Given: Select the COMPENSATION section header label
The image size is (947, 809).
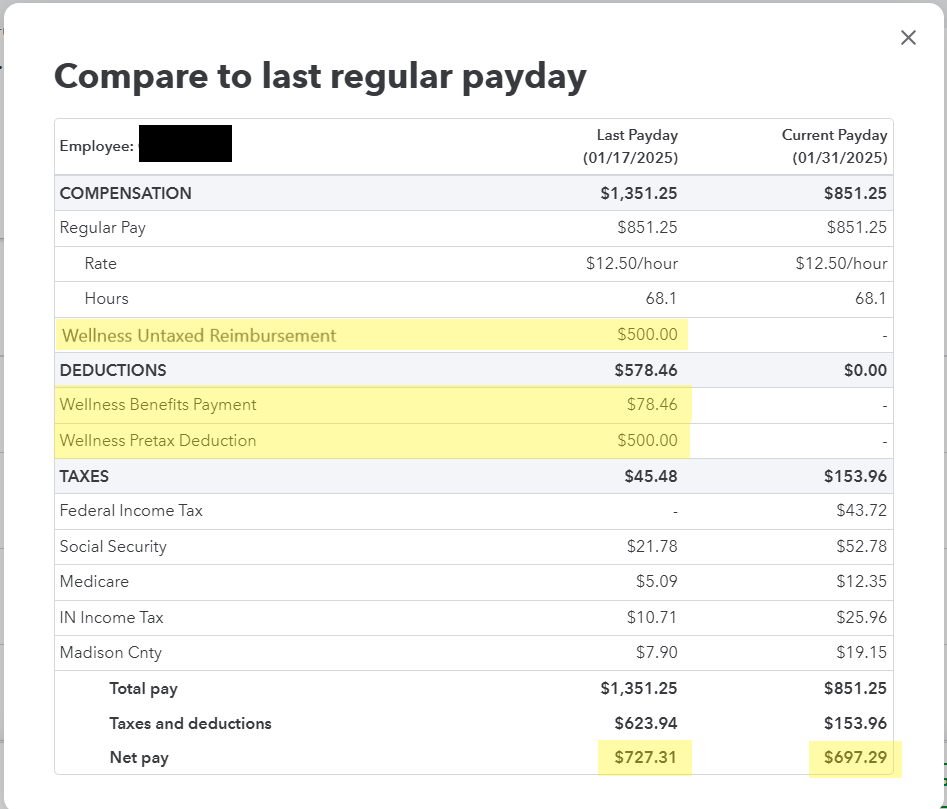Looking at the screenshot, I should coord(125,193).
